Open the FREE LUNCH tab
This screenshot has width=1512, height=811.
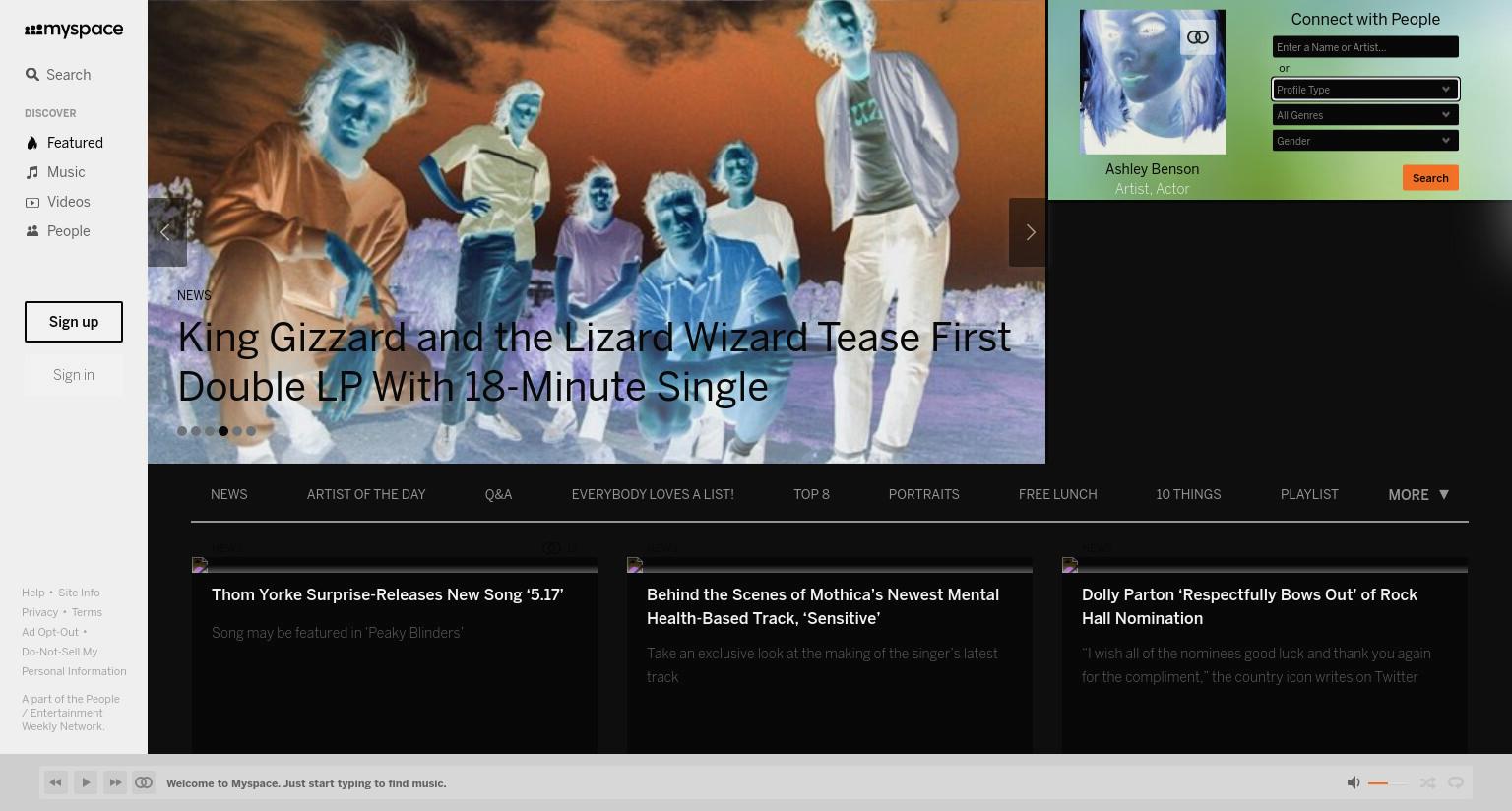(x=1057, y=495)
